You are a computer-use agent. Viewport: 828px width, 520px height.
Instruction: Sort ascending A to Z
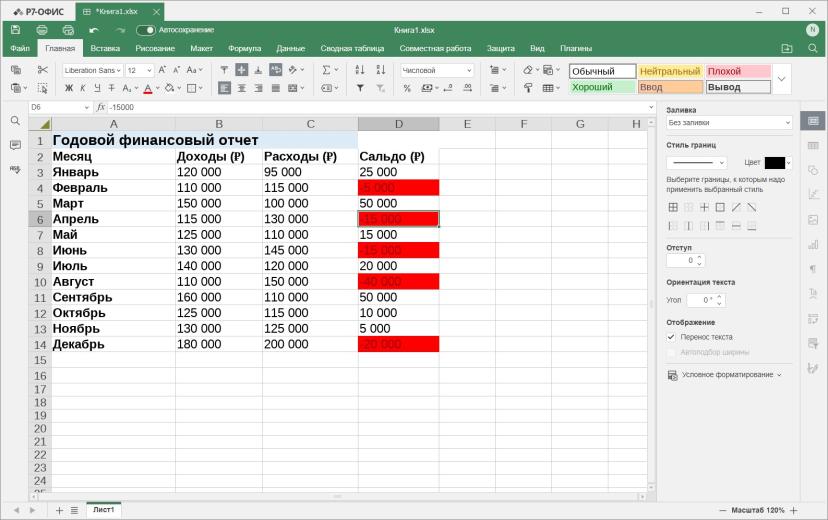pyautogui.click(x=360, y=70)
